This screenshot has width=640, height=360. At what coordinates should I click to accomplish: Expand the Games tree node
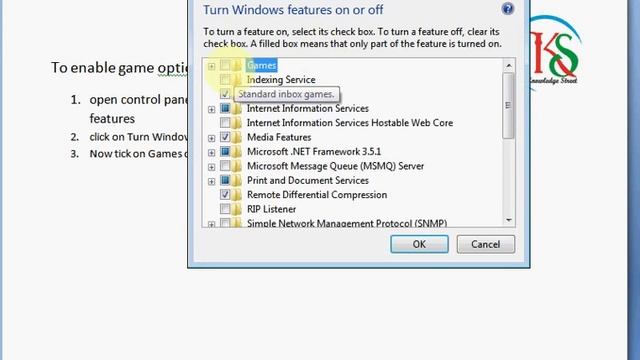coord(211,66)
